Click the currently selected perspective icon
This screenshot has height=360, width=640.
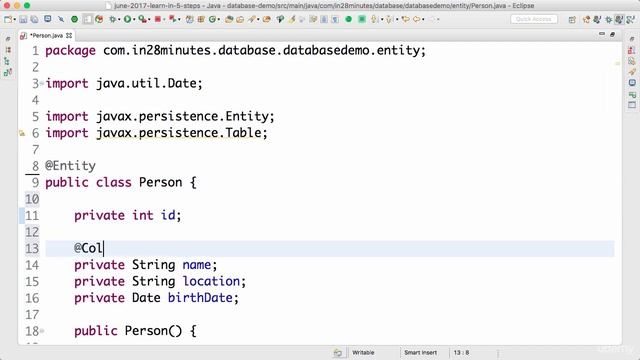point(619,20)
